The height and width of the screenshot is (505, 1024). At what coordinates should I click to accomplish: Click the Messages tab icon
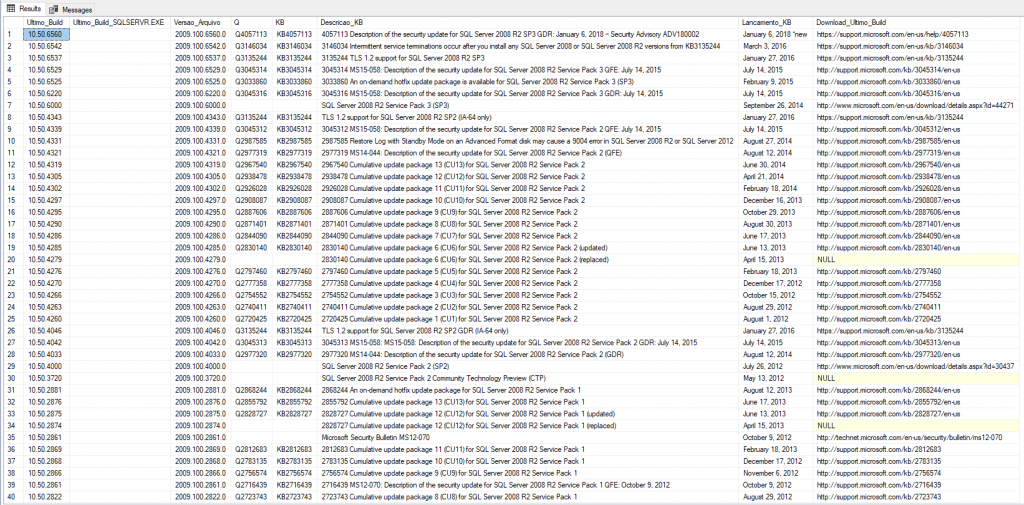coord(54,7)
